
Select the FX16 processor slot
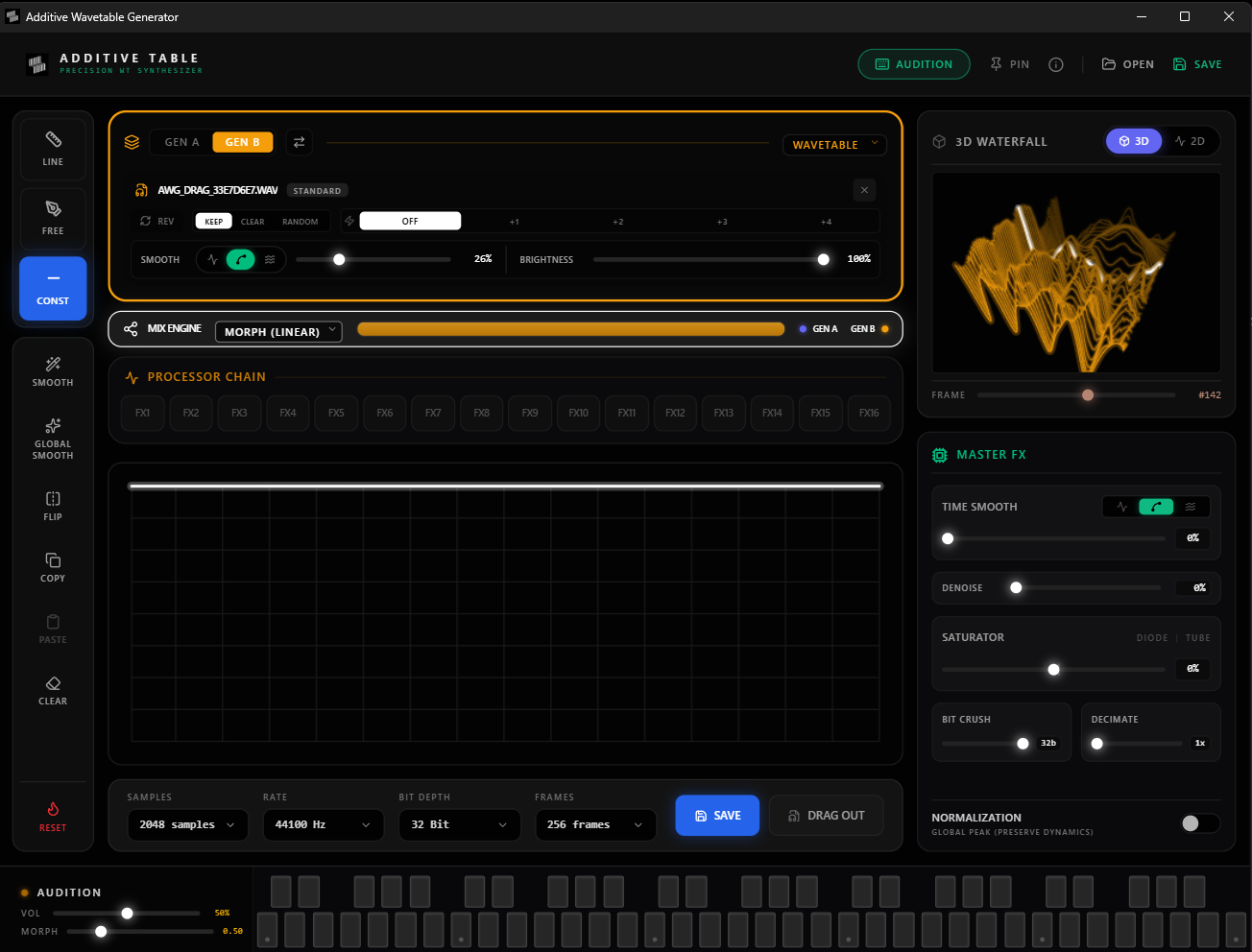click(x=869, y=413)
